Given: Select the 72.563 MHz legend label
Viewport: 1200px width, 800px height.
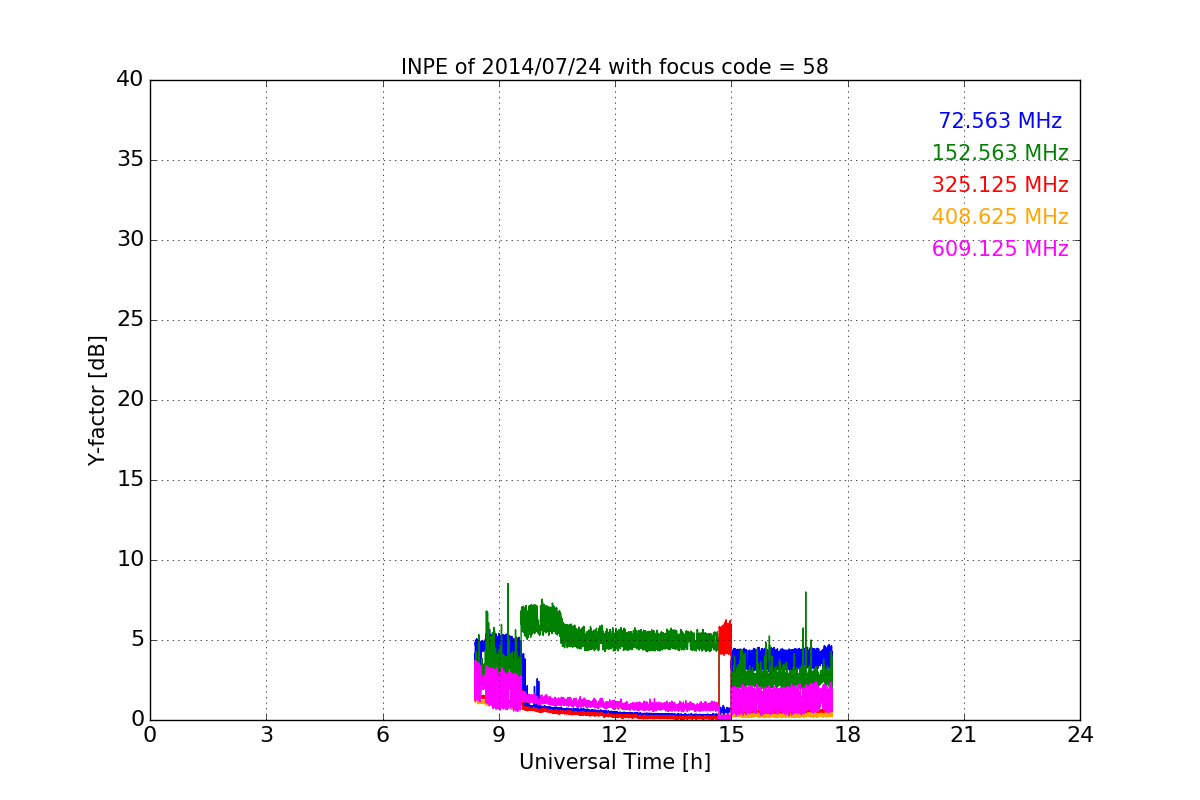Looking at the screenshot, I should [1000, 121].
